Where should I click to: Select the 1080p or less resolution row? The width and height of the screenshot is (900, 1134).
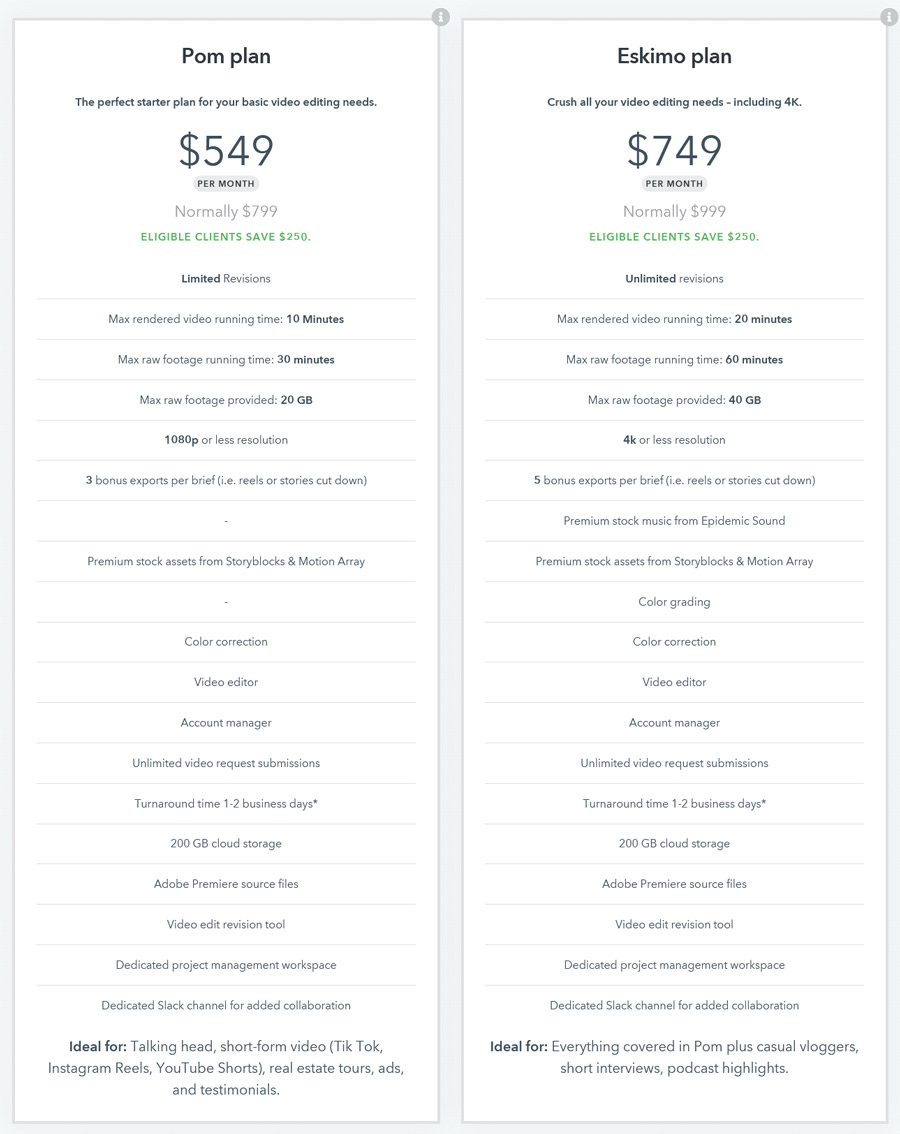[x=226, y=440]
